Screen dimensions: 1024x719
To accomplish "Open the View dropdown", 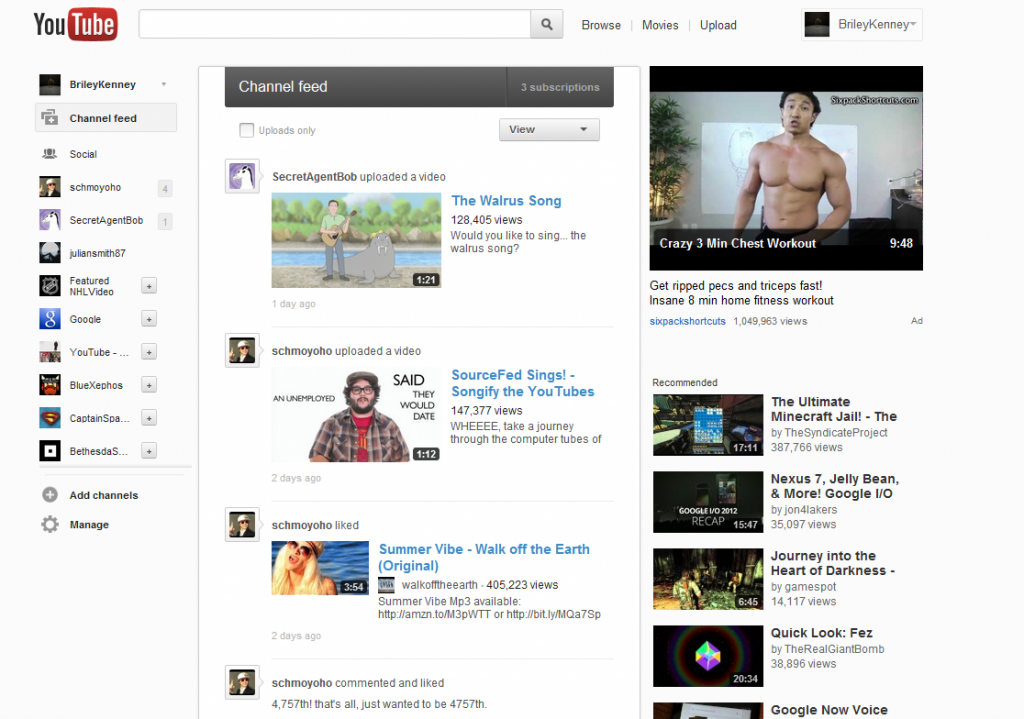I will [x=549, y=130].
